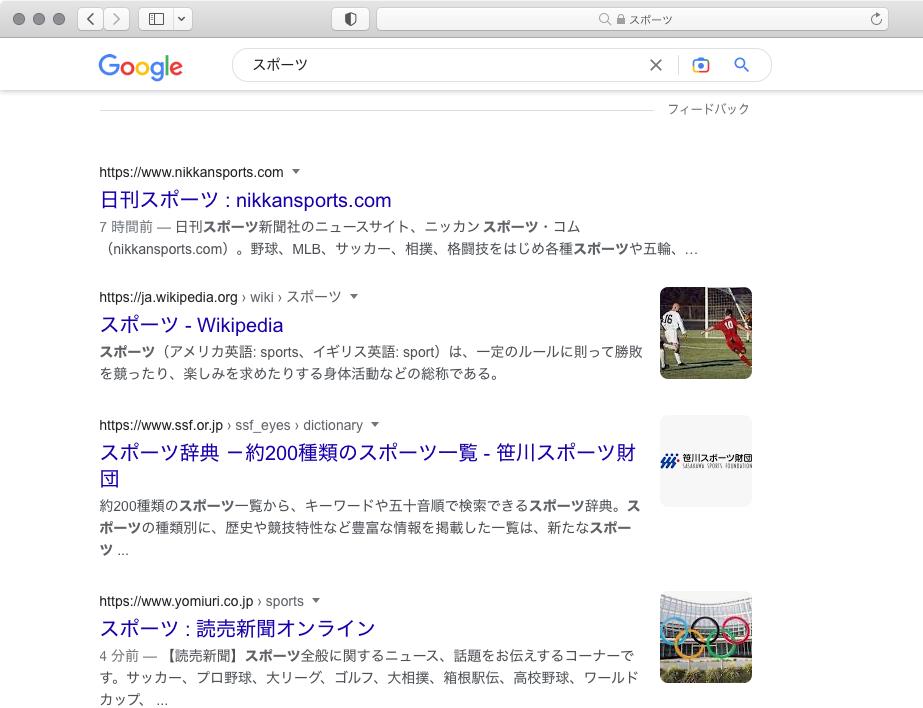Expand the ja.wikipedia.org URL dropdown arrow
923x708 pixels.
pyautogui.click(x=354, y=297)
